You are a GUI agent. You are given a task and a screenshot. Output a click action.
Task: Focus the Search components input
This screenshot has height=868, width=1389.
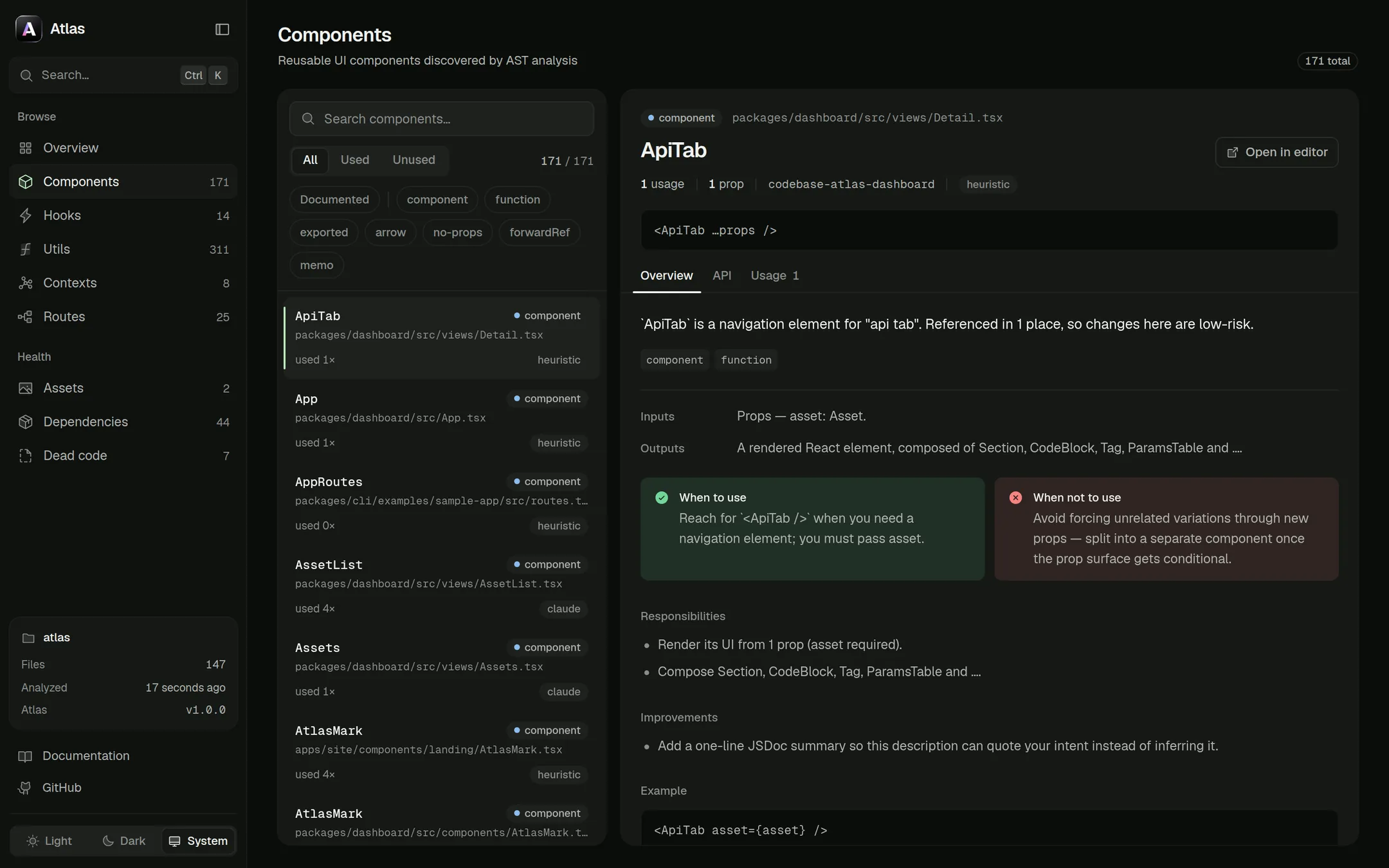(x=441, y=119)
